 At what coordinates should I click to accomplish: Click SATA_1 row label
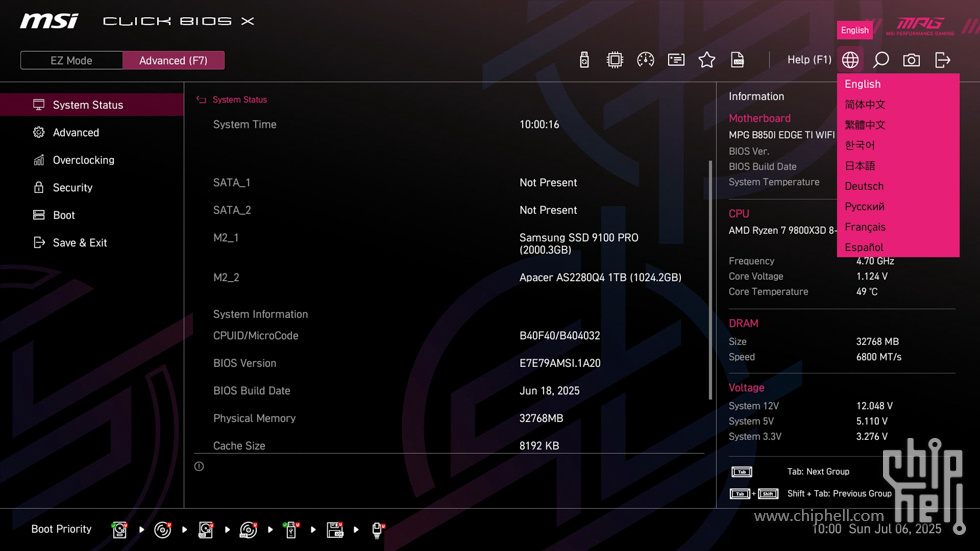232,182
